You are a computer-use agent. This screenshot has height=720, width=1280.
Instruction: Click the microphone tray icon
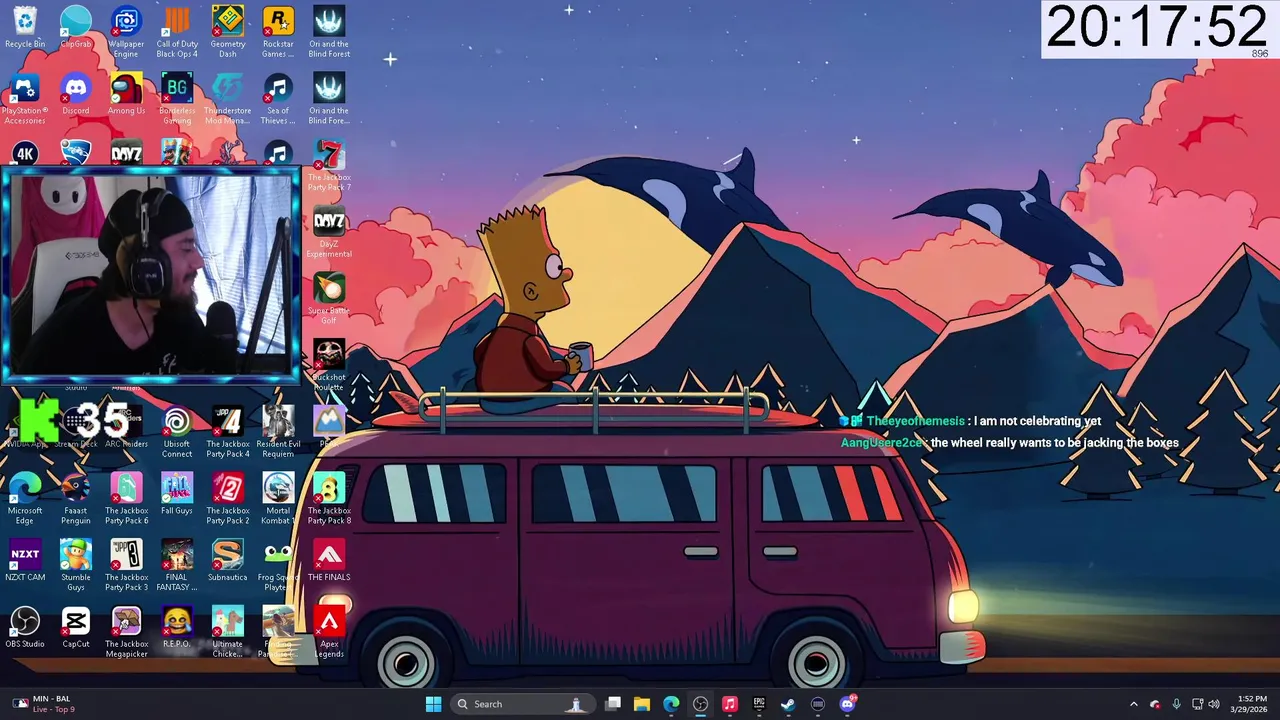(x=1176, y=704)
